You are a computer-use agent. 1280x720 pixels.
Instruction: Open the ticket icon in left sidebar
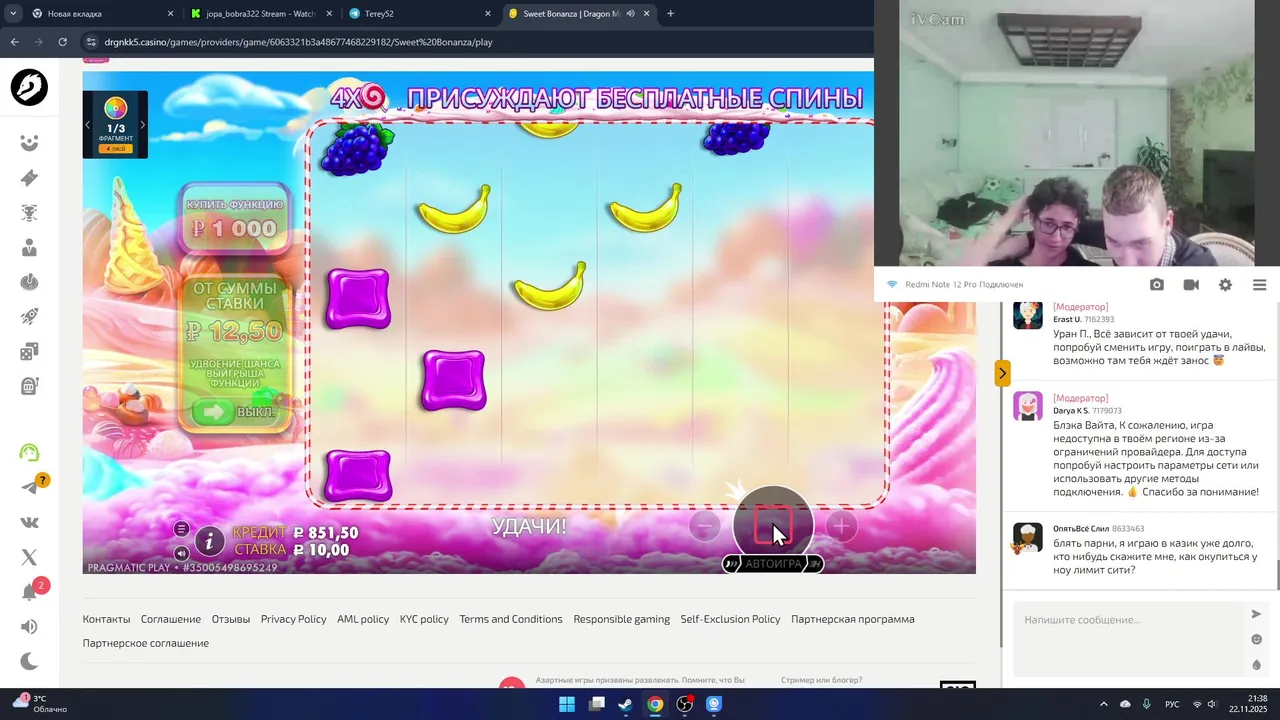(29, 178)
